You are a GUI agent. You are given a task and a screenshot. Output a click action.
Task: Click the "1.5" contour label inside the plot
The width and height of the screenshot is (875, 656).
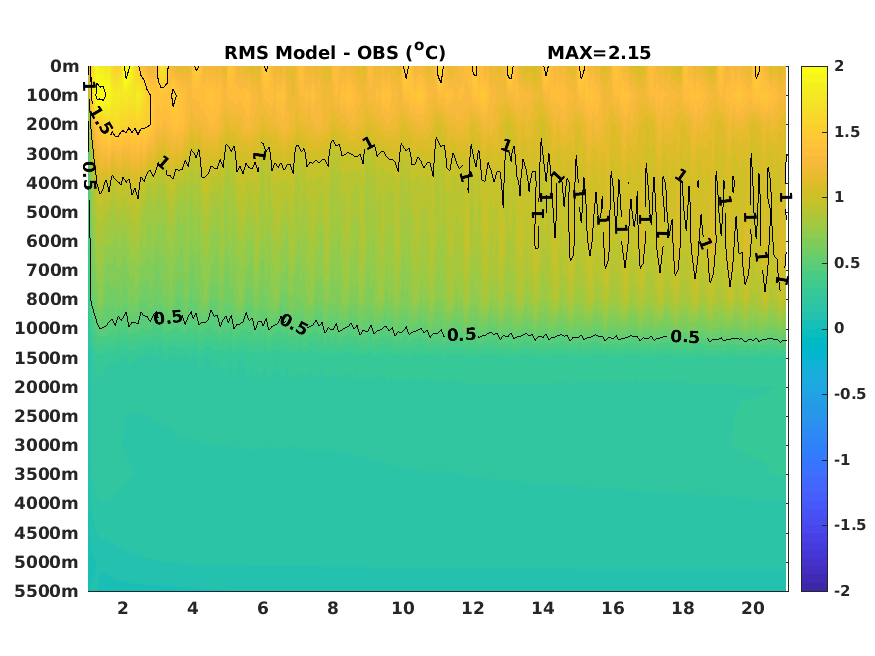pos(100,120)
